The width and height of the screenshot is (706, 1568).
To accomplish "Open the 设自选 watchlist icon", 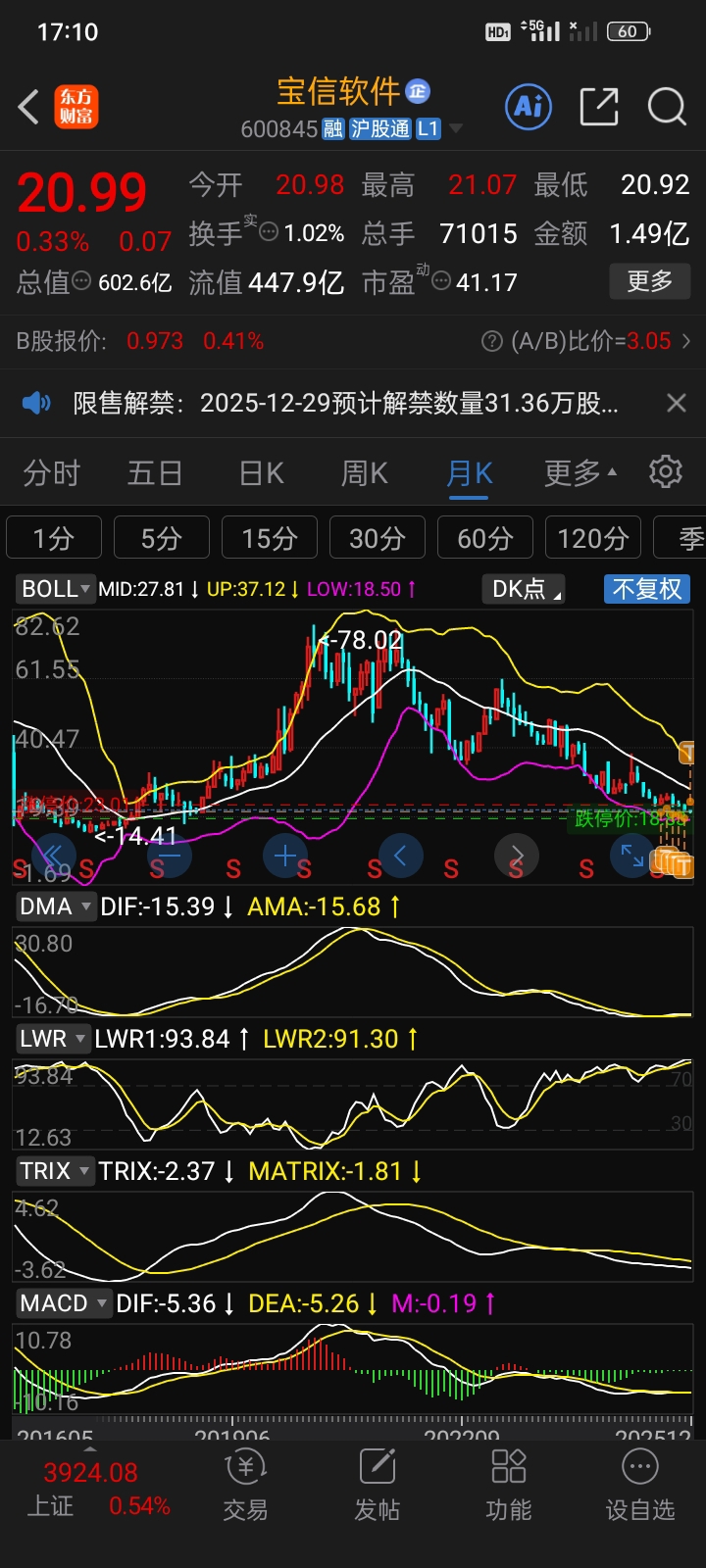I will [x=640, y=1486].
